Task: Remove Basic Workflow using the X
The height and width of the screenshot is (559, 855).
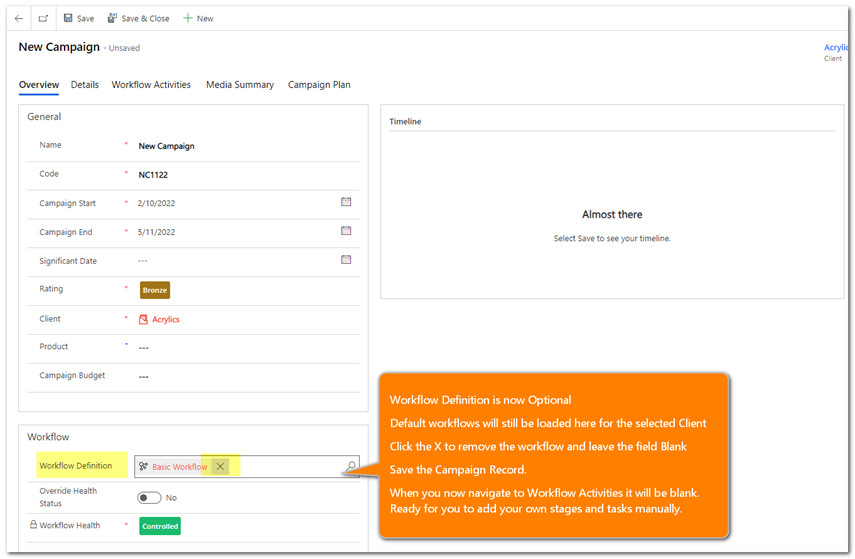Action: tap(220, 467)
